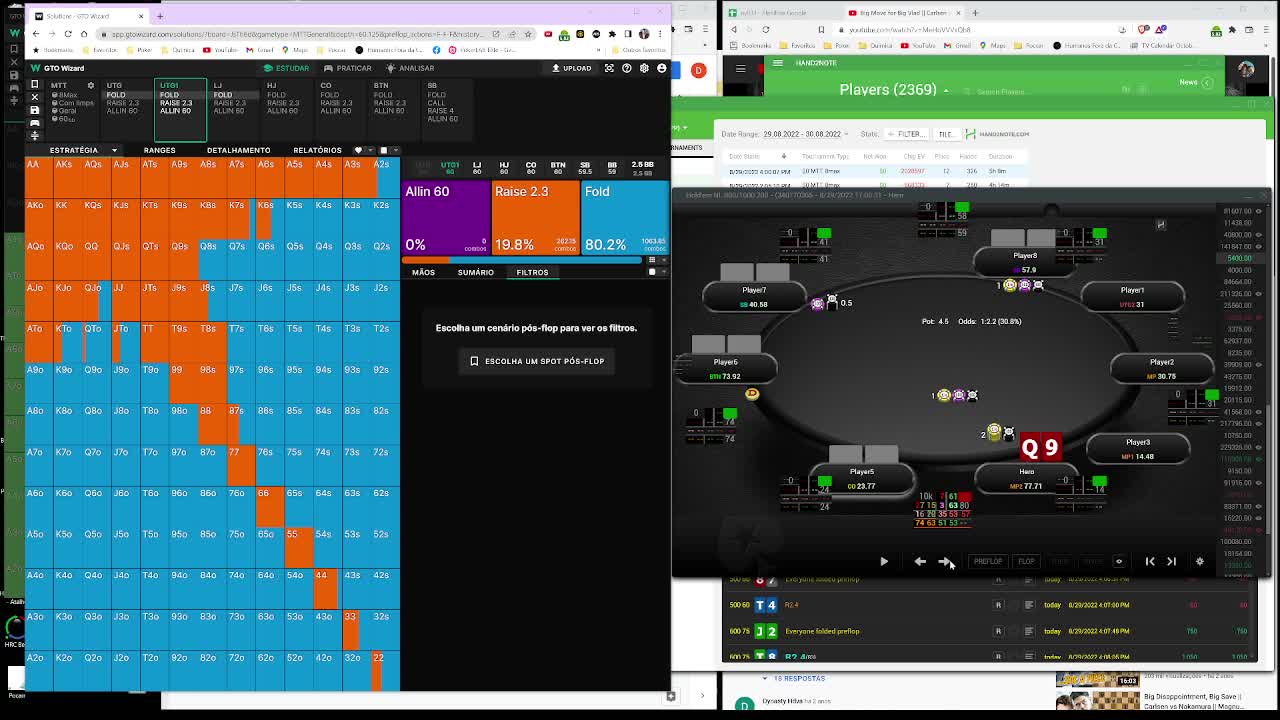The image size is (1280, 720).
Task: Click the UPLOAD button in GTO Wizard
Action: pyautogui.click(x=572, y=68)
